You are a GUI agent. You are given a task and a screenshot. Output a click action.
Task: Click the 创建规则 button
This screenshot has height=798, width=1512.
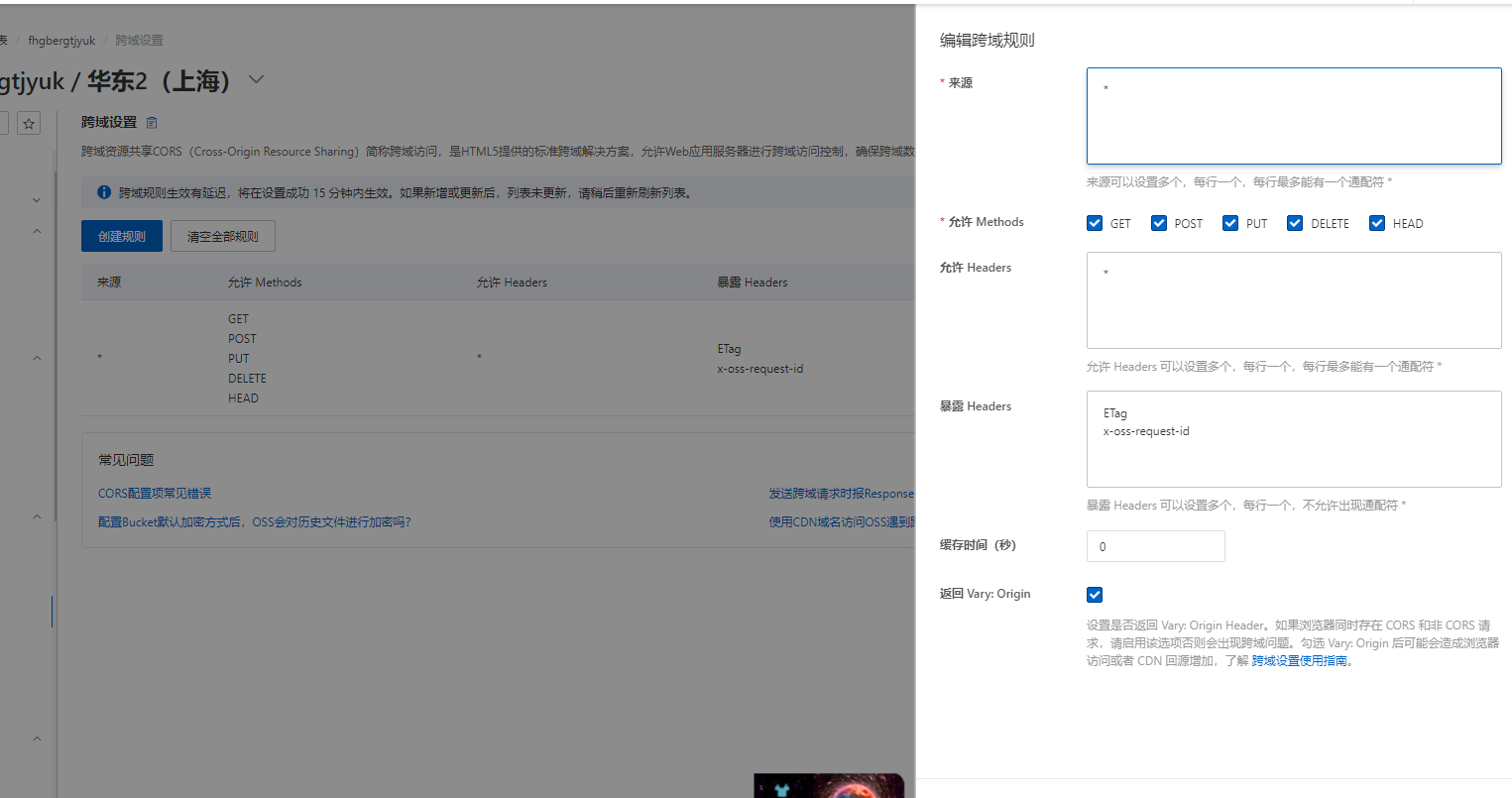coord(121,236)
